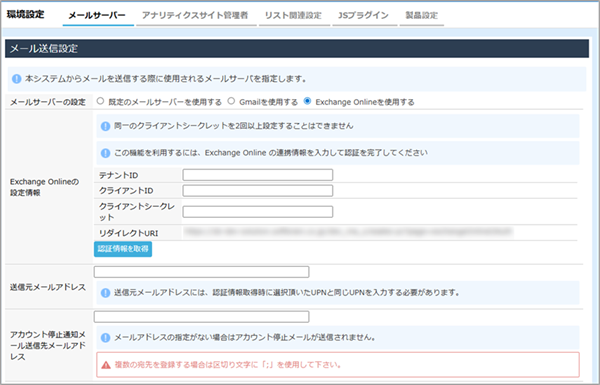The width and height of the screenshot is (600, 385).
Task: Click the クライアントID label
Action: [126, 191]
